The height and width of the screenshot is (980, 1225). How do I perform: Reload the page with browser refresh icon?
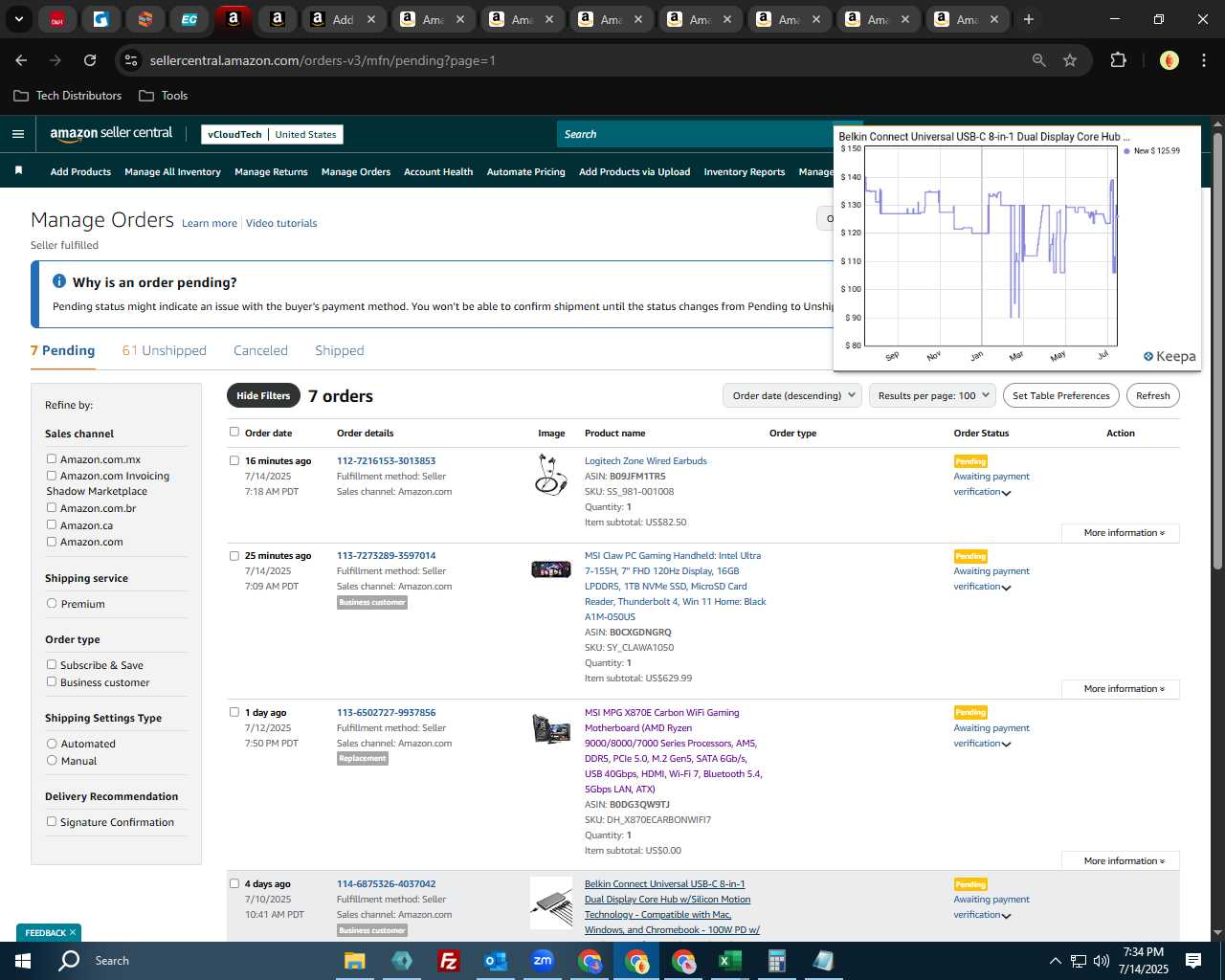click(90, 60)
